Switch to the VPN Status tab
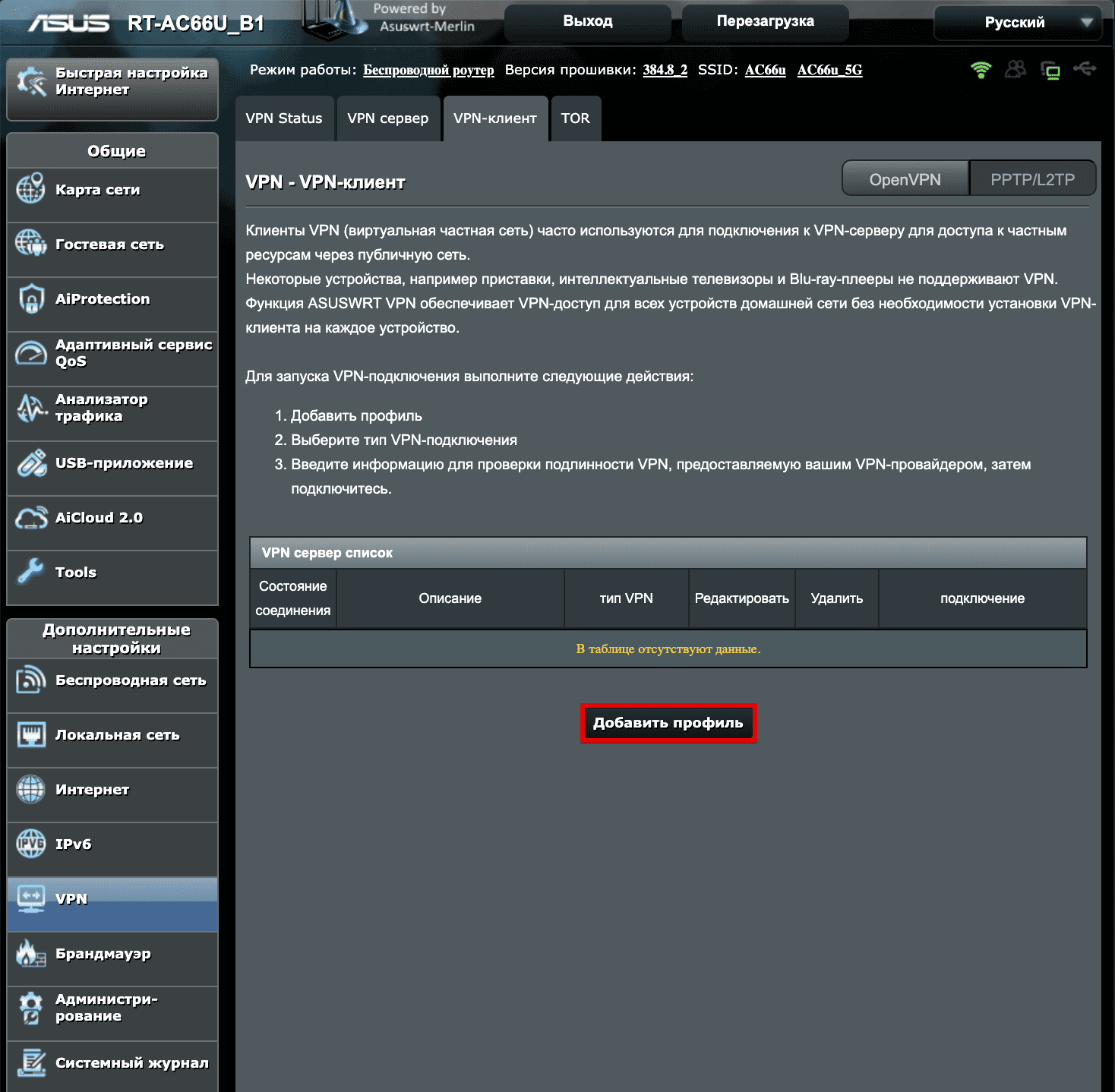1115x1092 pixels. tap(284, 118)
